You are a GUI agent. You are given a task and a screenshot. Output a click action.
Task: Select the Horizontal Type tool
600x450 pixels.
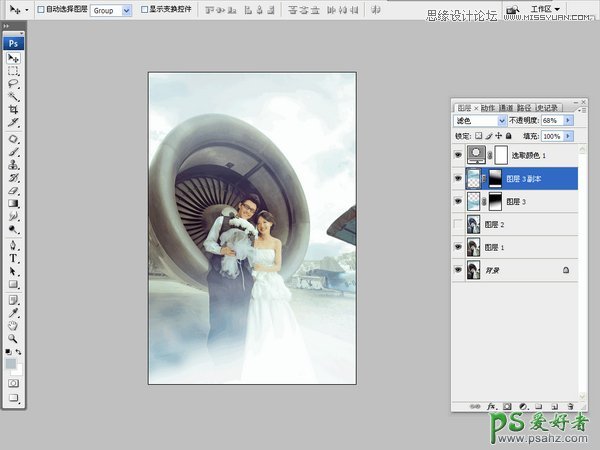click(x=14, y=257)
